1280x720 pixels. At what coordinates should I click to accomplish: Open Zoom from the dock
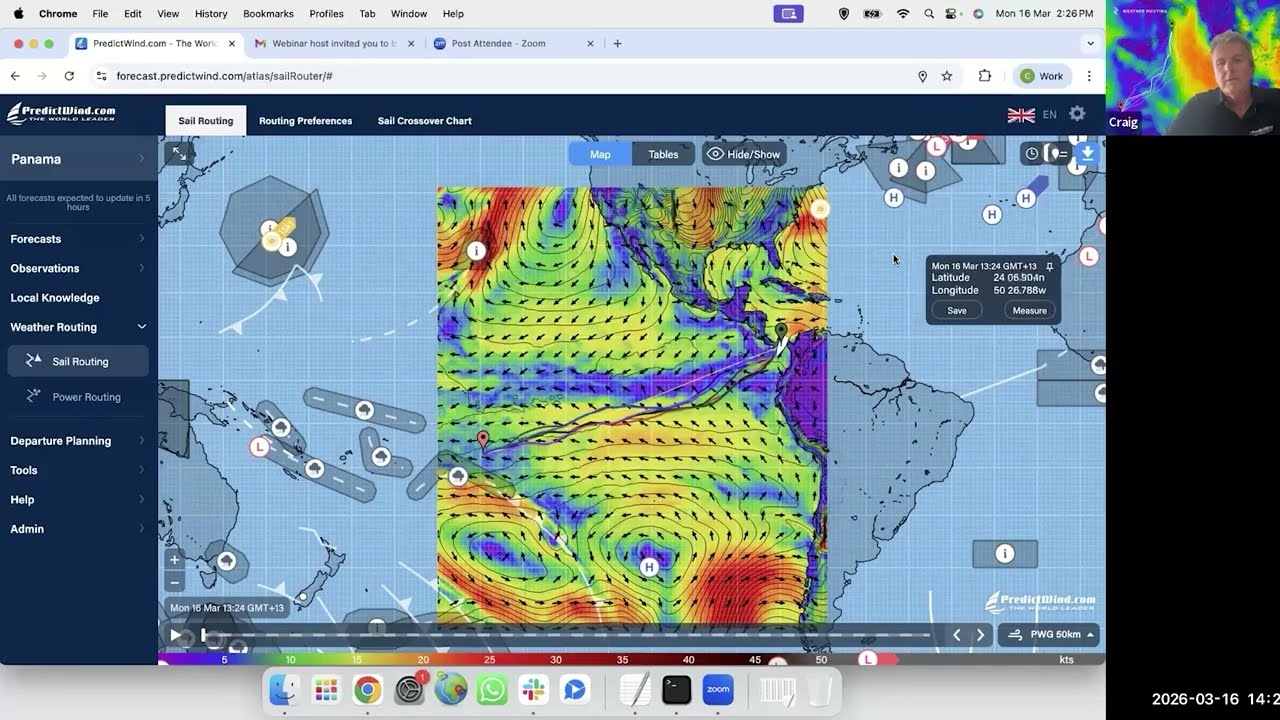click(718, 690)
